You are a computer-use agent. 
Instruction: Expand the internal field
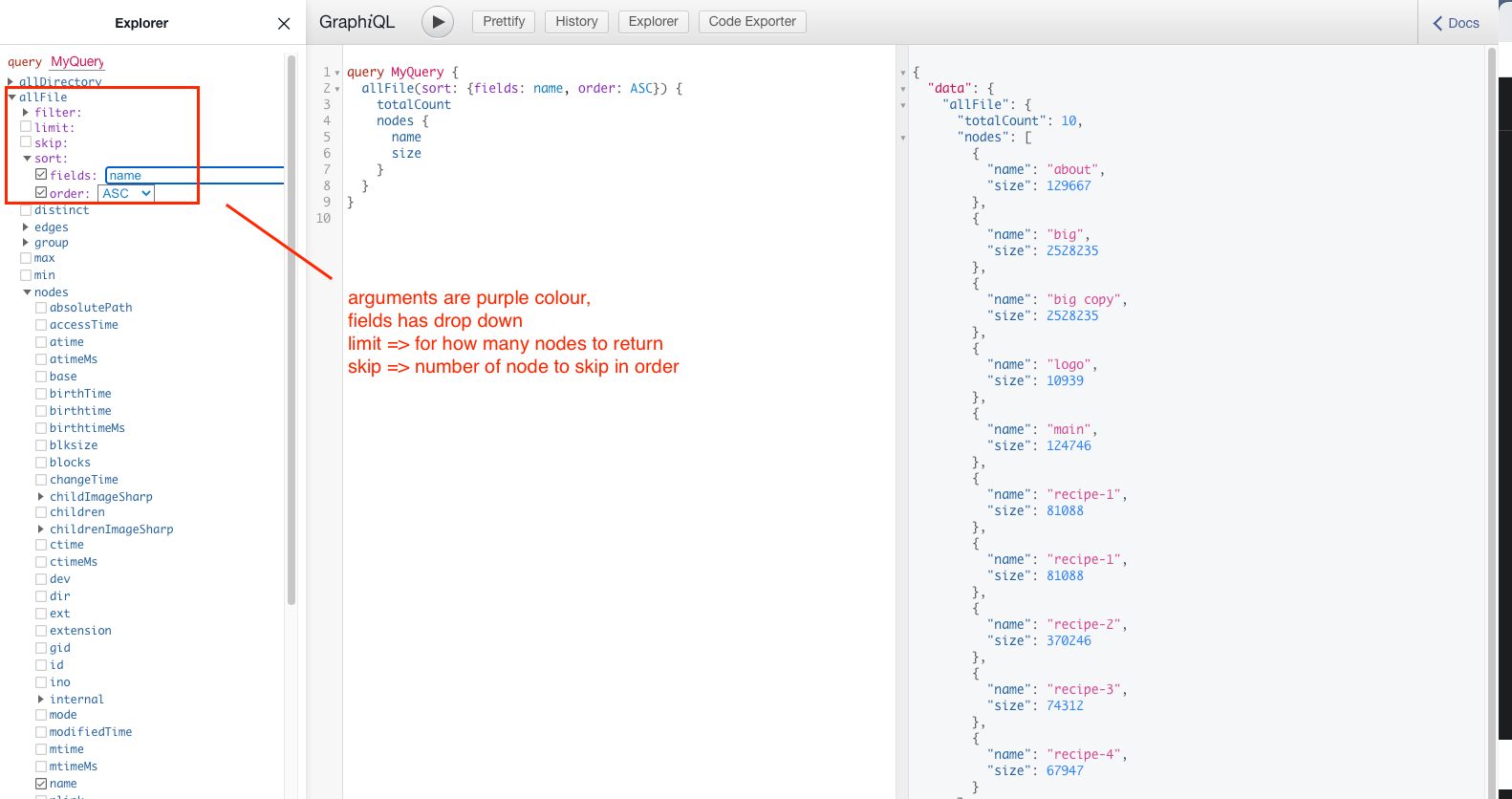(x=41, y=700)
